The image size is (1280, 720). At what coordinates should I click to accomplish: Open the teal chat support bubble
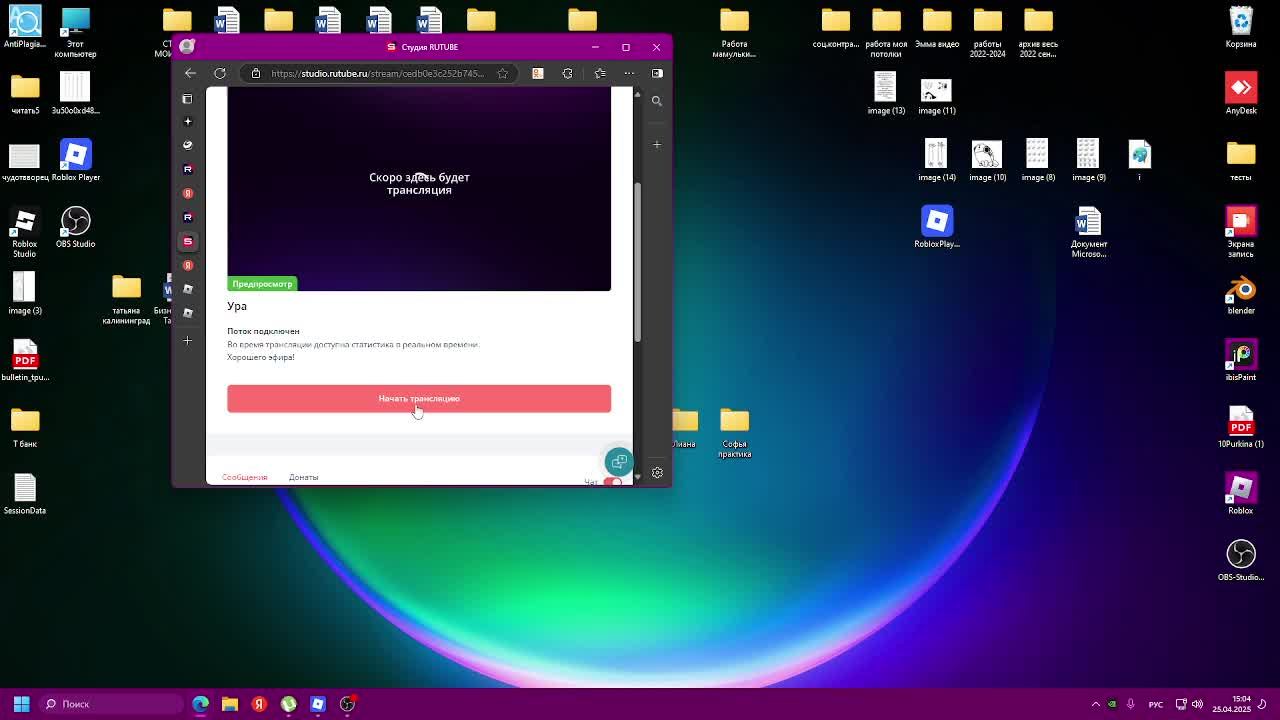tap(619, 461)
